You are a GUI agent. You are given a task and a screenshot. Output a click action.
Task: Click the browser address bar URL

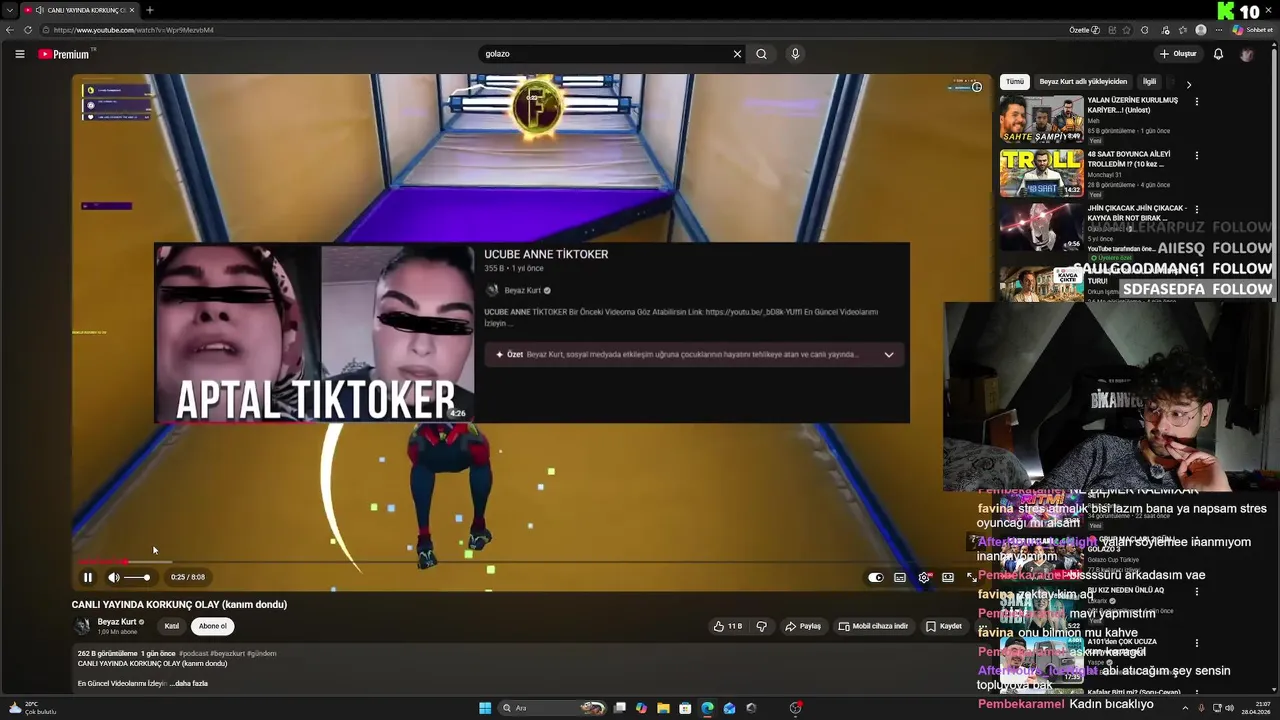pyautogui.click(x=134, y=30)
